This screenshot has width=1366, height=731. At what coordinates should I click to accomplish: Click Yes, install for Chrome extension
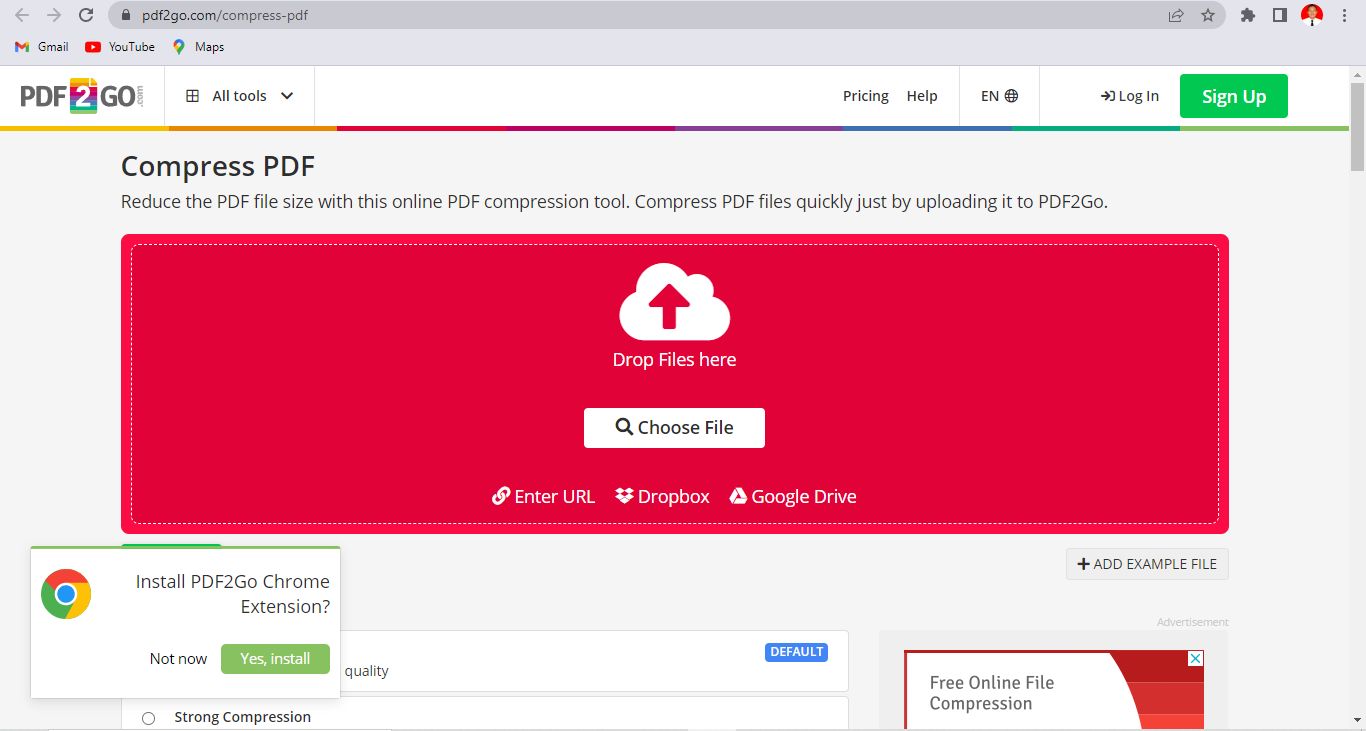tap(275, 658)
